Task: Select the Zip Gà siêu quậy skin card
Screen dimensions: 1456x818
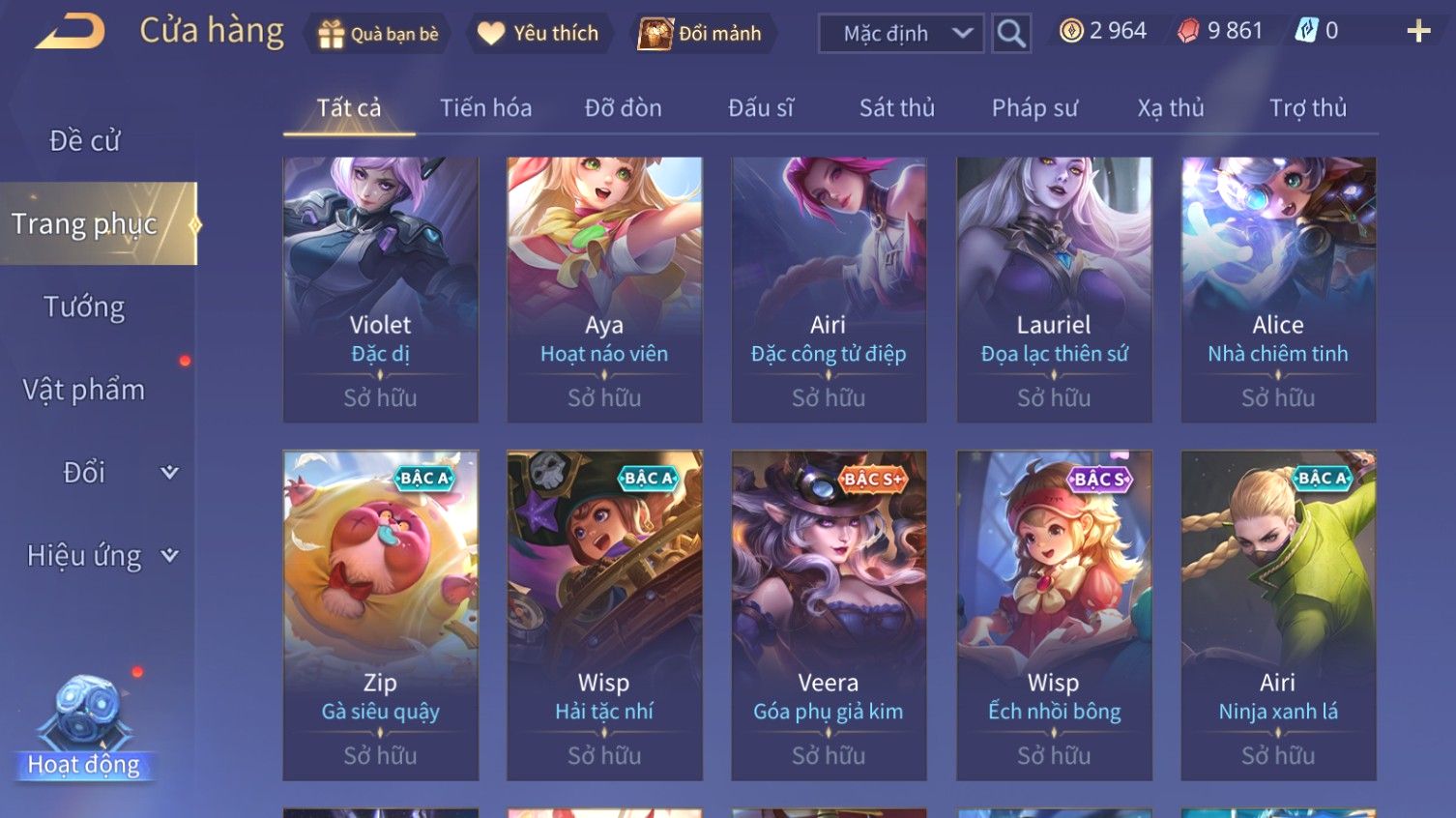Action: point(380,615)
